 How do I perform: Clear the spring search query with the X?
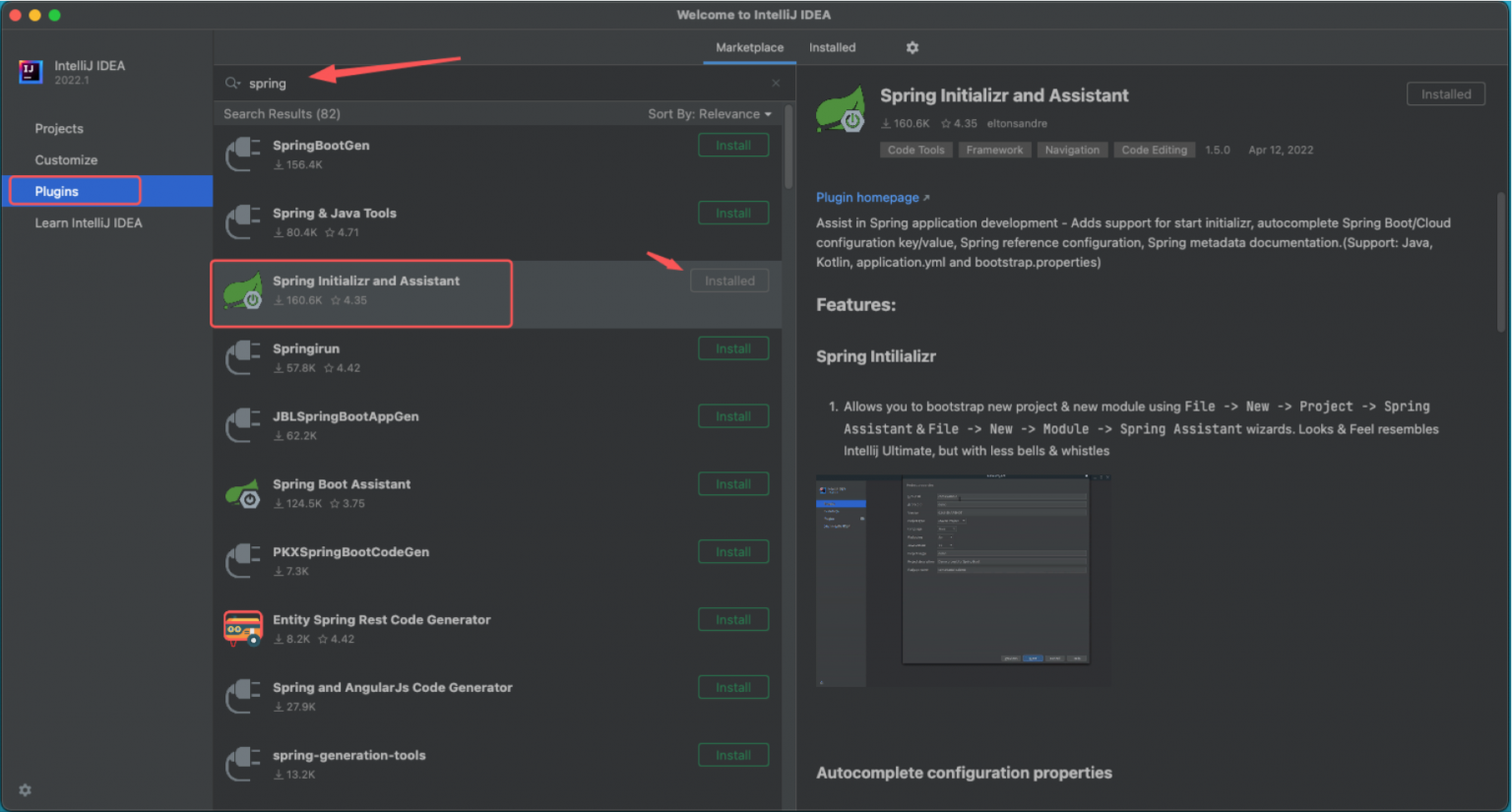tap(776, 83)
